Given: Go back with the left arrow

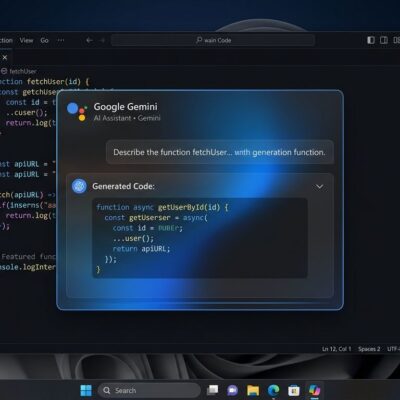Looking at the screenshot, I should pos(89,40).
